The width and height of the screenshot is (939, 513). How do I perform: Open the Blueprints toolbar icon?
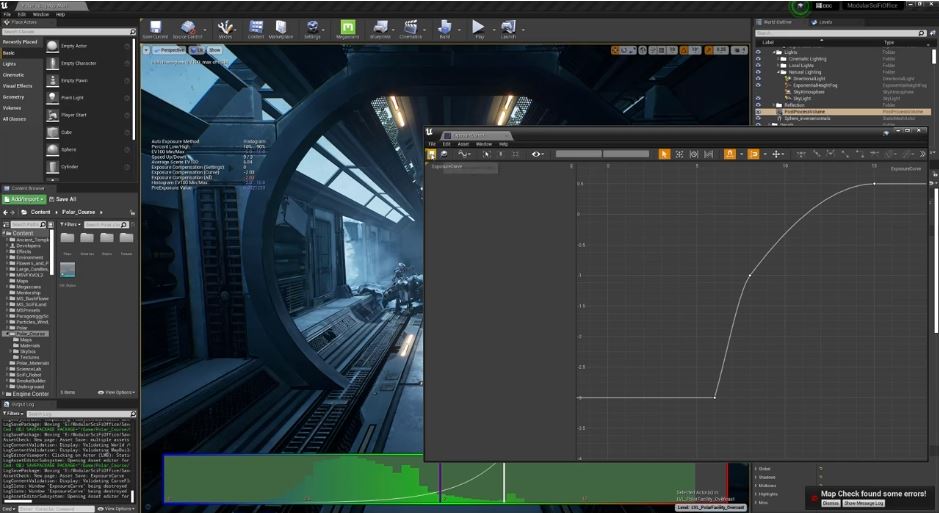(380, 28)
